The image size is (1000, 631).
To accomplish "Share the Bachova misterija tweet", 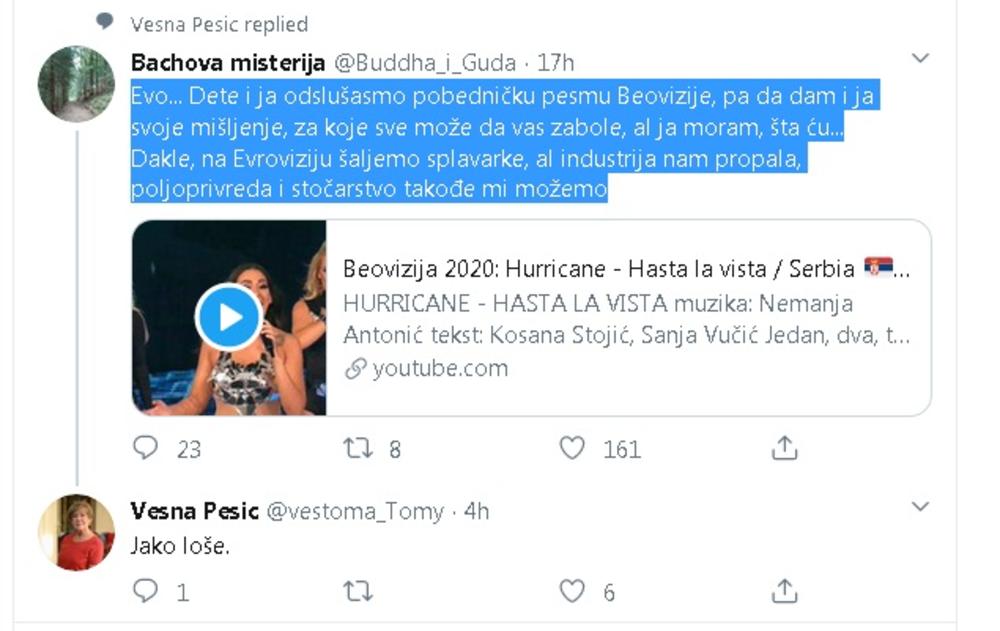I will 784,448.
